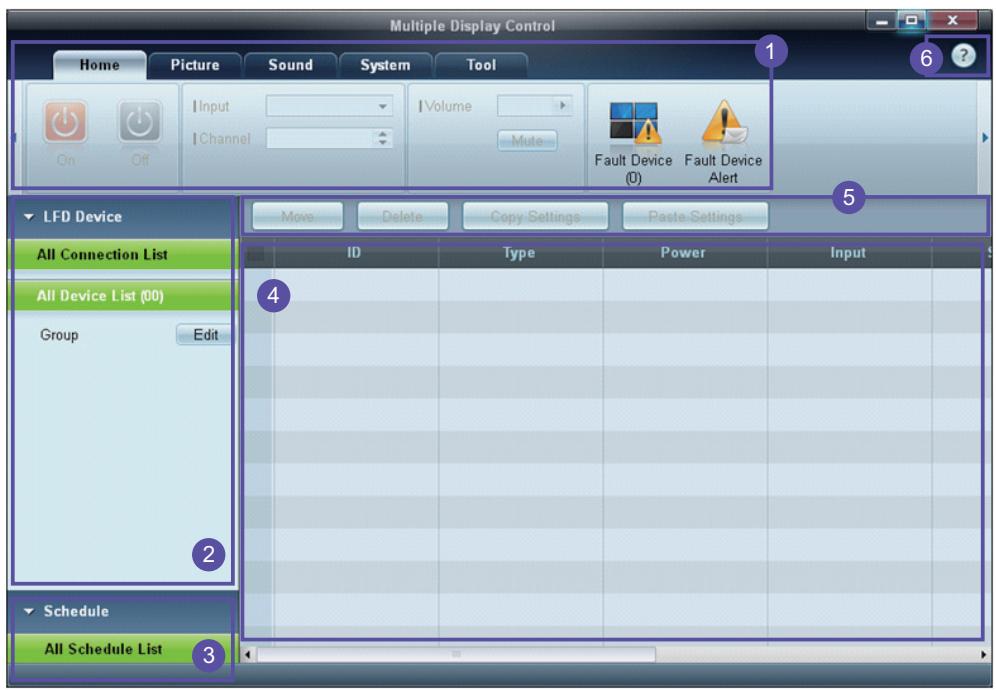Click the horizontal scrollbar thumb
This screenshot has height=690, width=996.
coord(456,654)
